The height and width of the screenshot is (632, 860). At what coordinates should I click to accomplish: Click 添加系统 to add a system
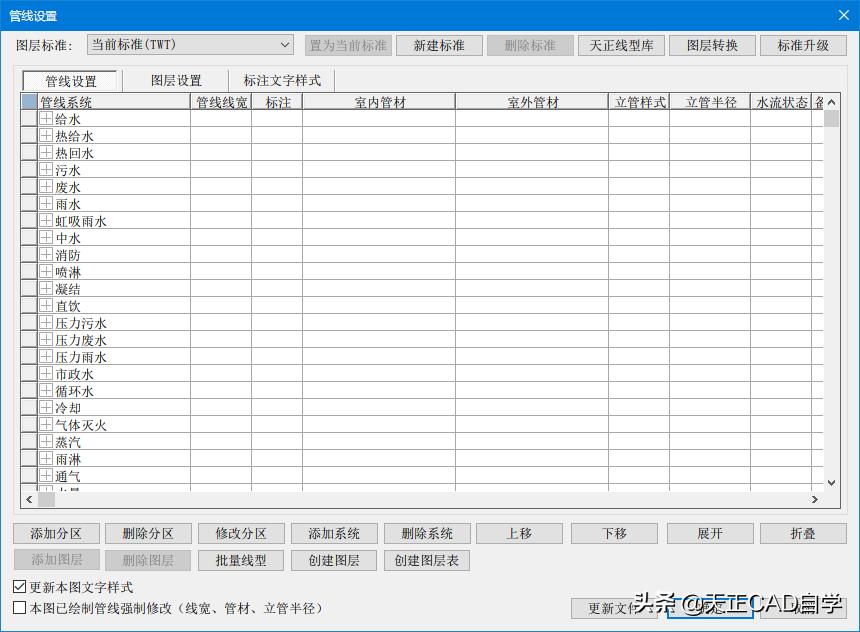point(334,533)
